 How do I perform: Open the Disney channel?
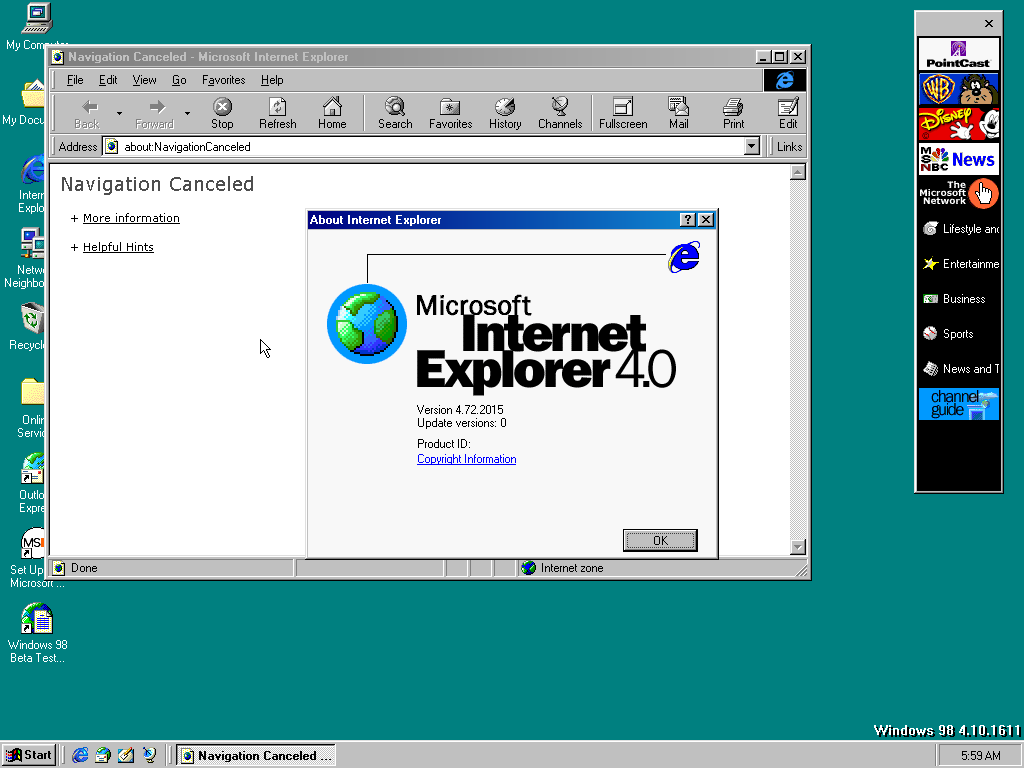point(958,124)
